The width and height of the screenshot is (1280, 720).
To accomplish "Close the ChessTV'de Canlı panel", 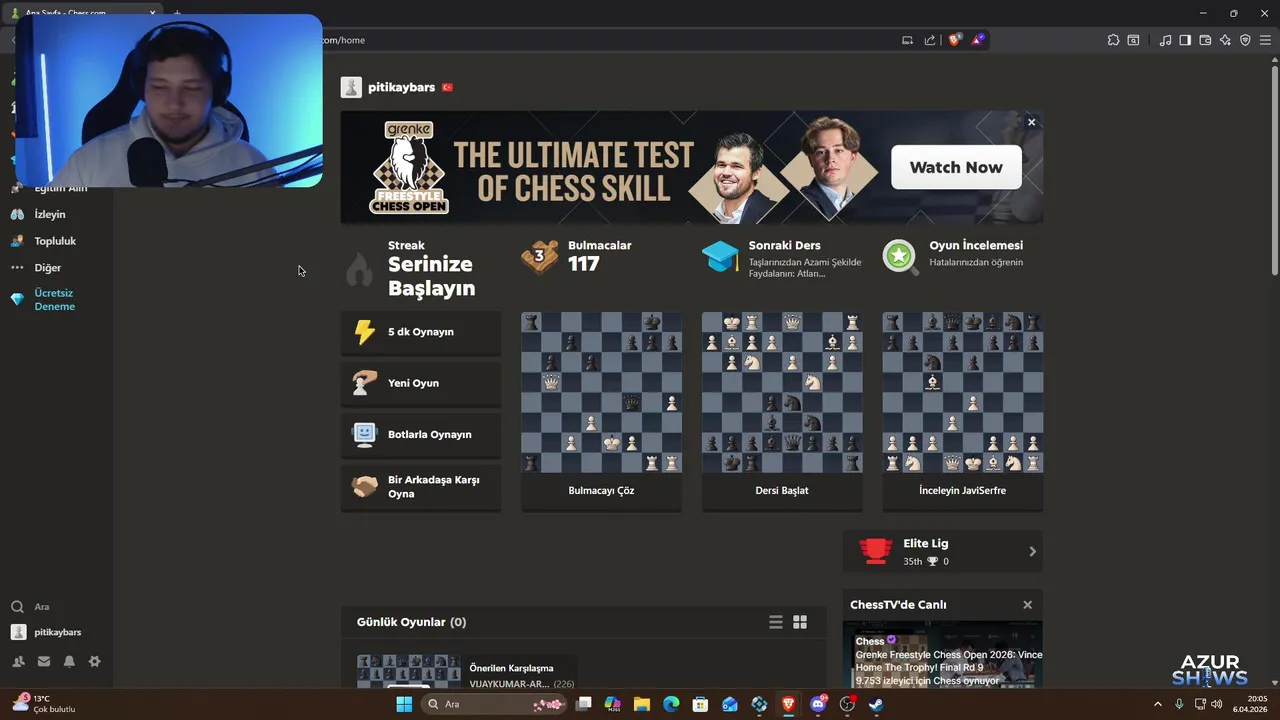I will [x=1027, y=605].
